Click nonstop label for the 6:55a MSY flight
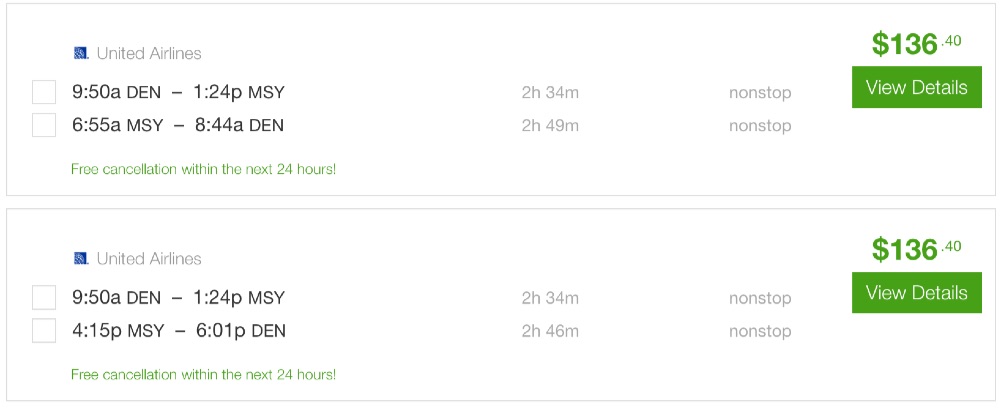Screen dimensions: 1000x410 (x=760, y=125)
